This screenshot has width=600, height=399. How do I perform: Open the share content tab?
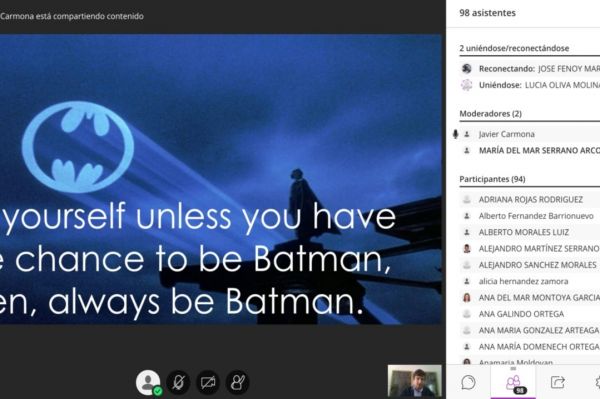(x=558, y=382)
